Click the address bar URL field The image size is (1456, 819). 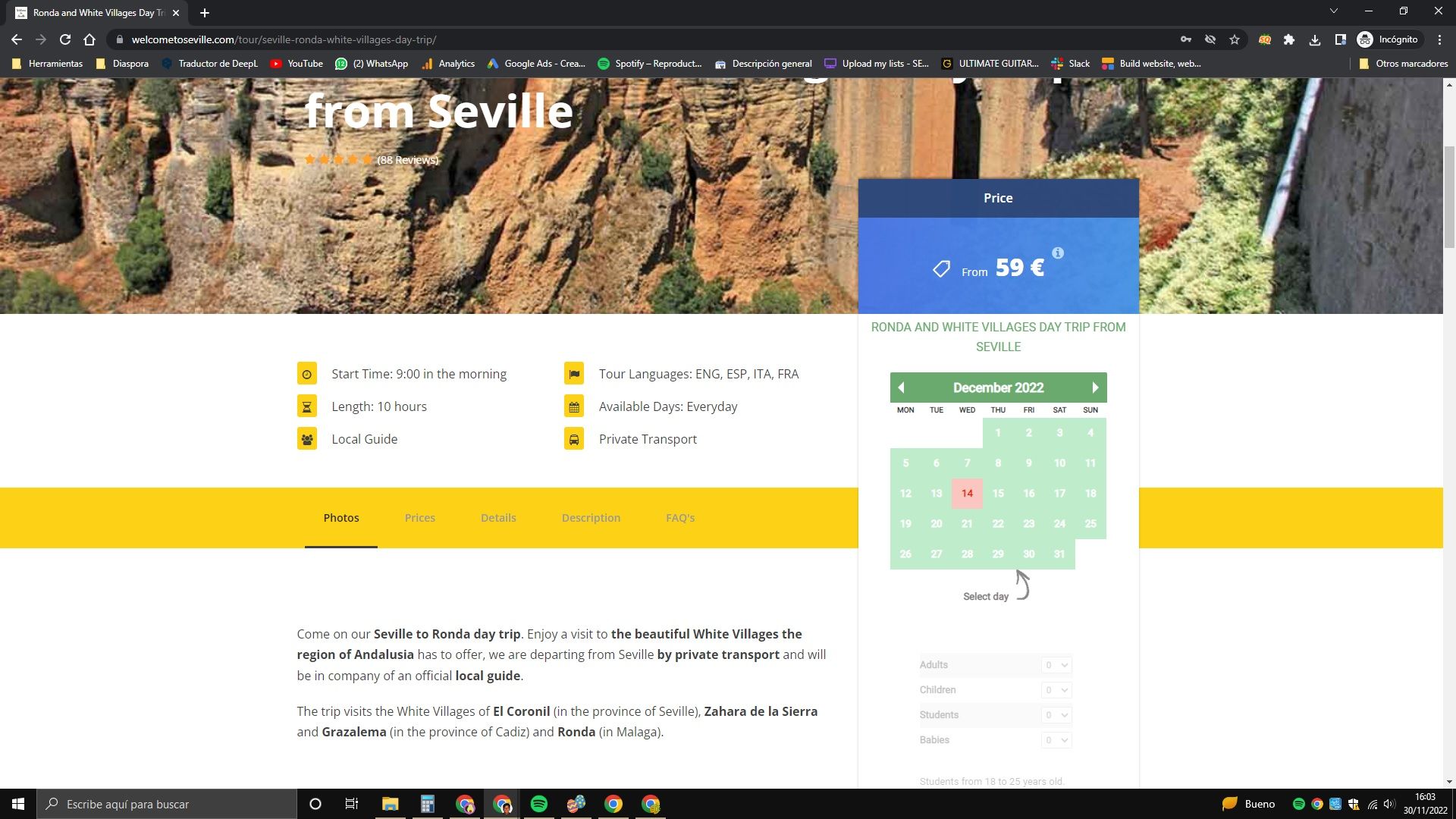point(645,39)
